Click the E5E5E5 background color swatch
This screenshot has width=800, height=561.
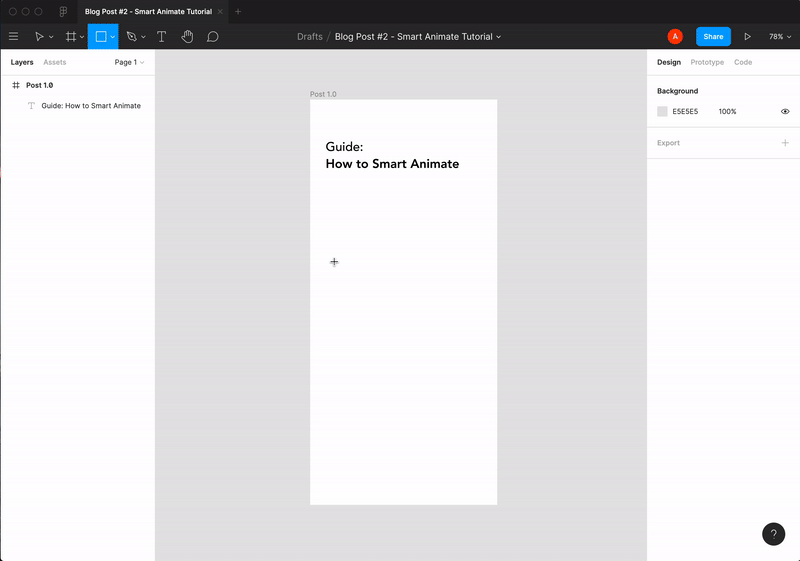[662, 111]
